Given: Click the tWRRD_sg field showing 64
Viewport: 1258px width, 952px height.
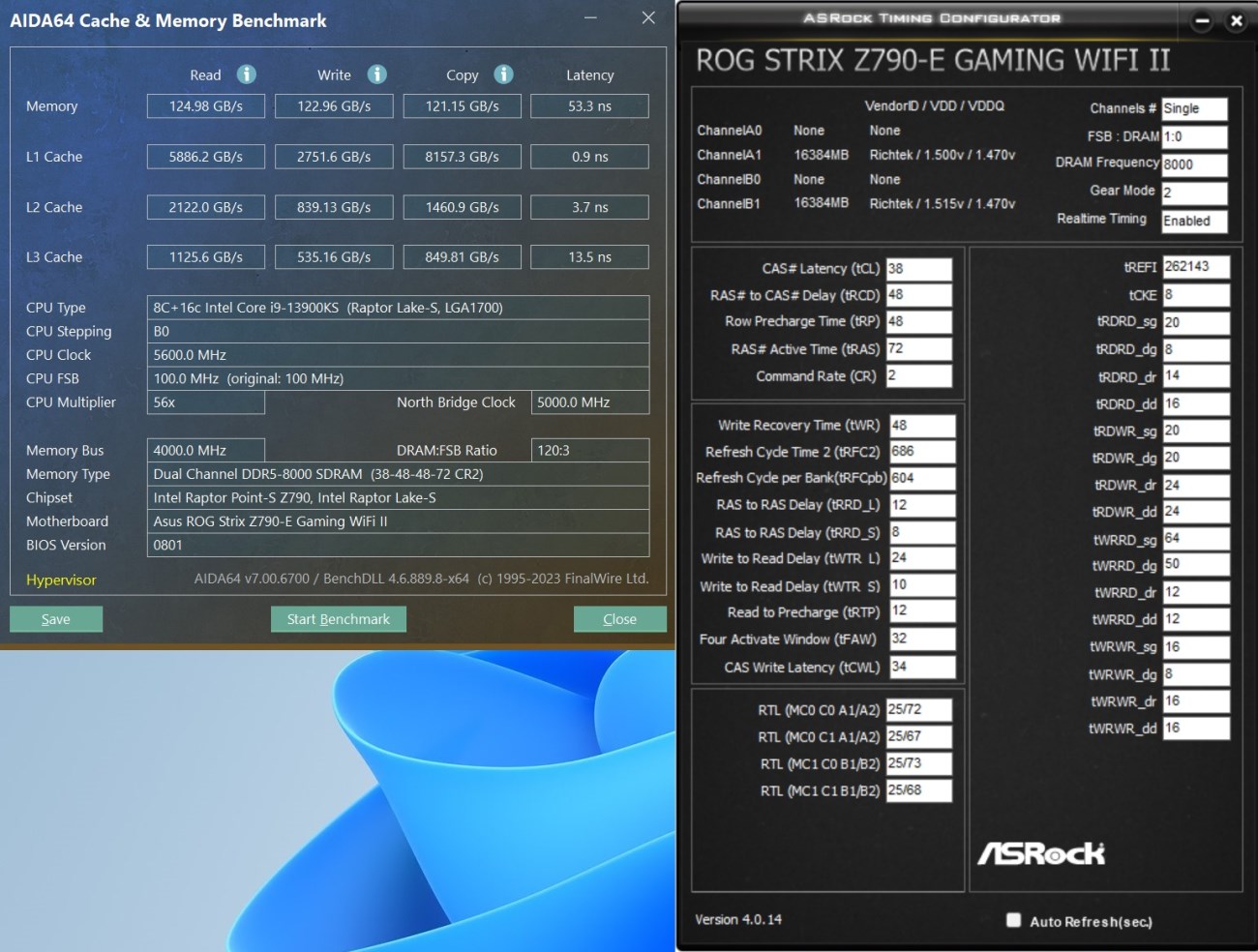Looking at the screenshot, I should (x=1196, y=539).
